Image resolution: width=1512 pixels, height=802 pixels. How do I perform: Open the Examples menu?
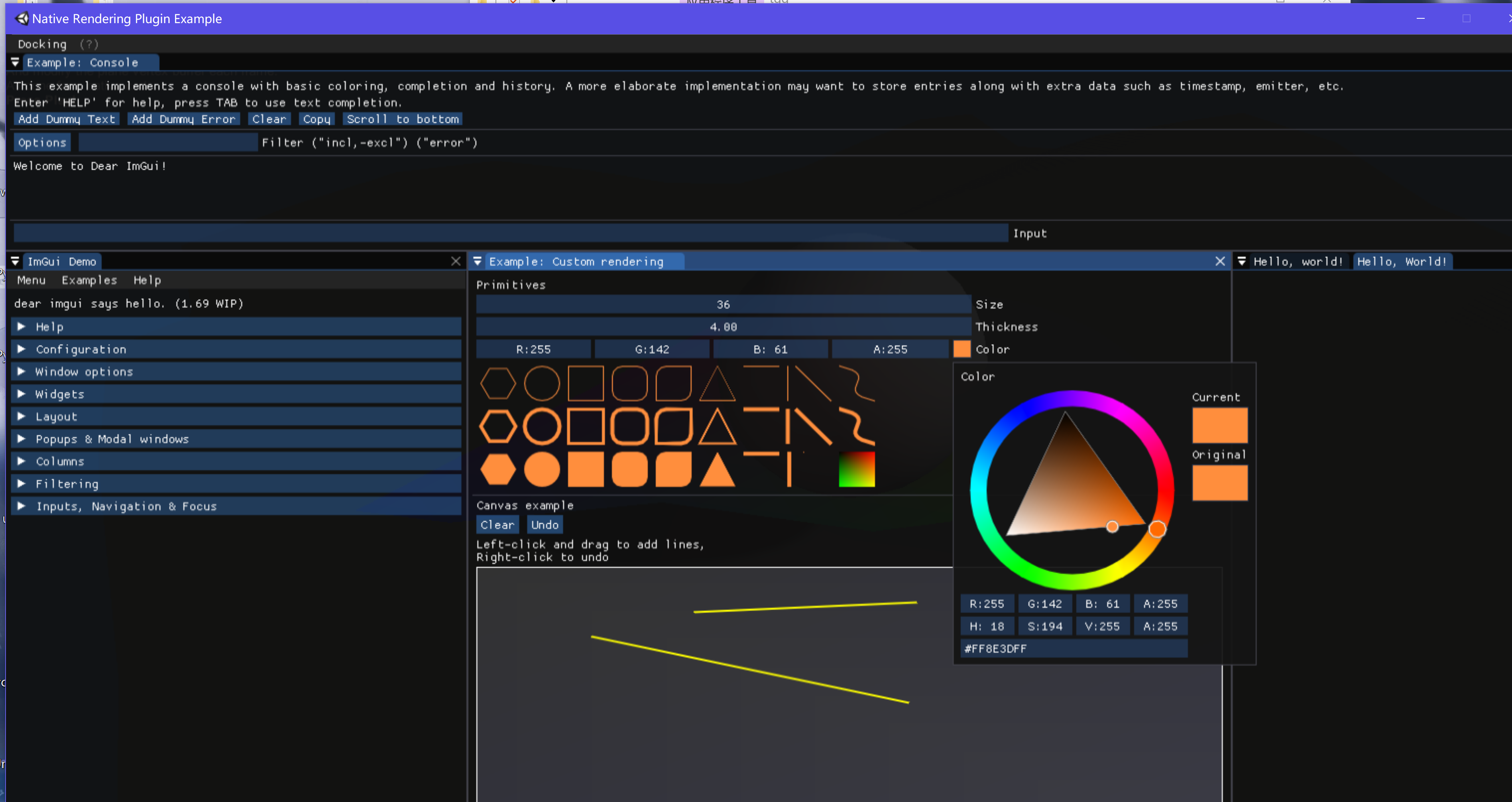89,280
